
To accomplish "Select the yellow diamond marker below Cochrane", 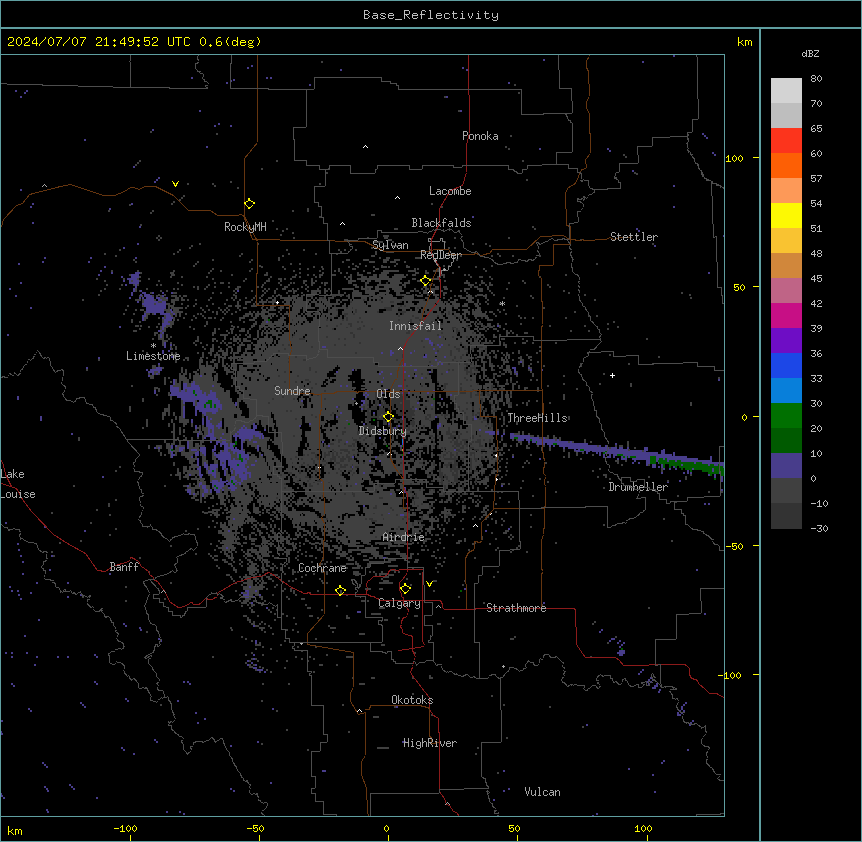I will (340, 590).
